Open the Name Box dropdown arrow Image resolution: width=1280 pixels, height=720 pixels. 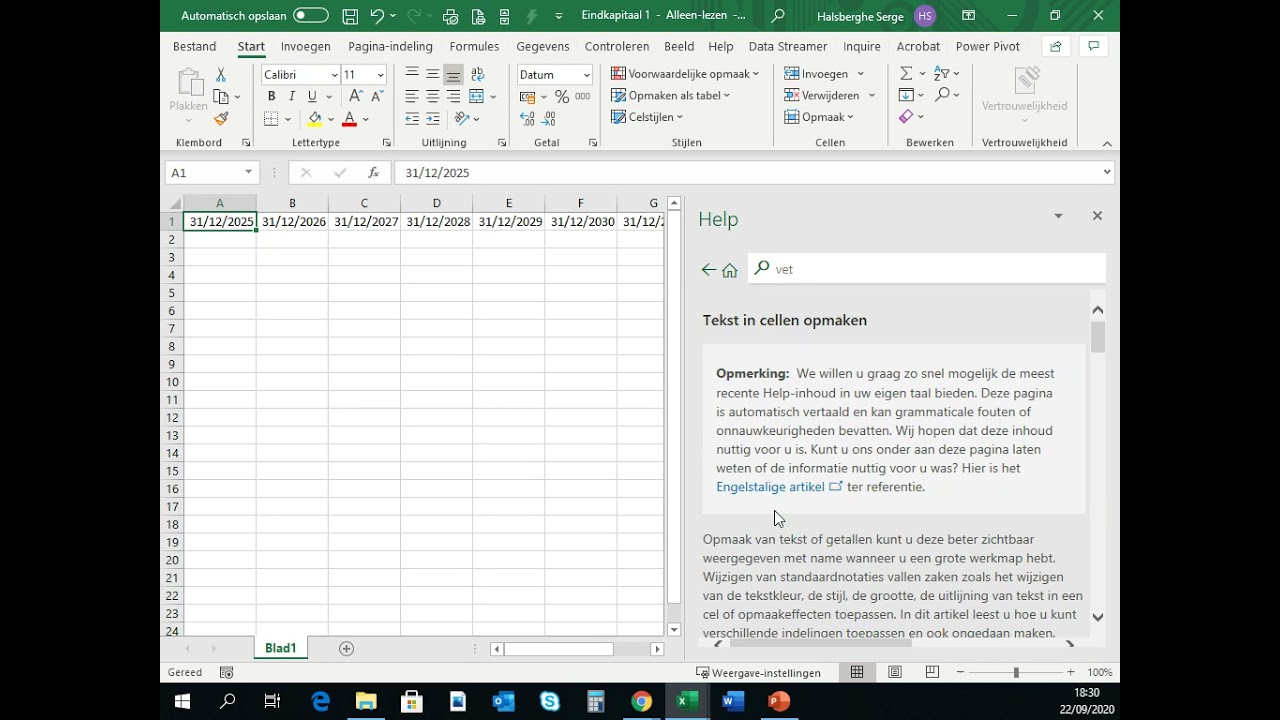pos(249,173)
